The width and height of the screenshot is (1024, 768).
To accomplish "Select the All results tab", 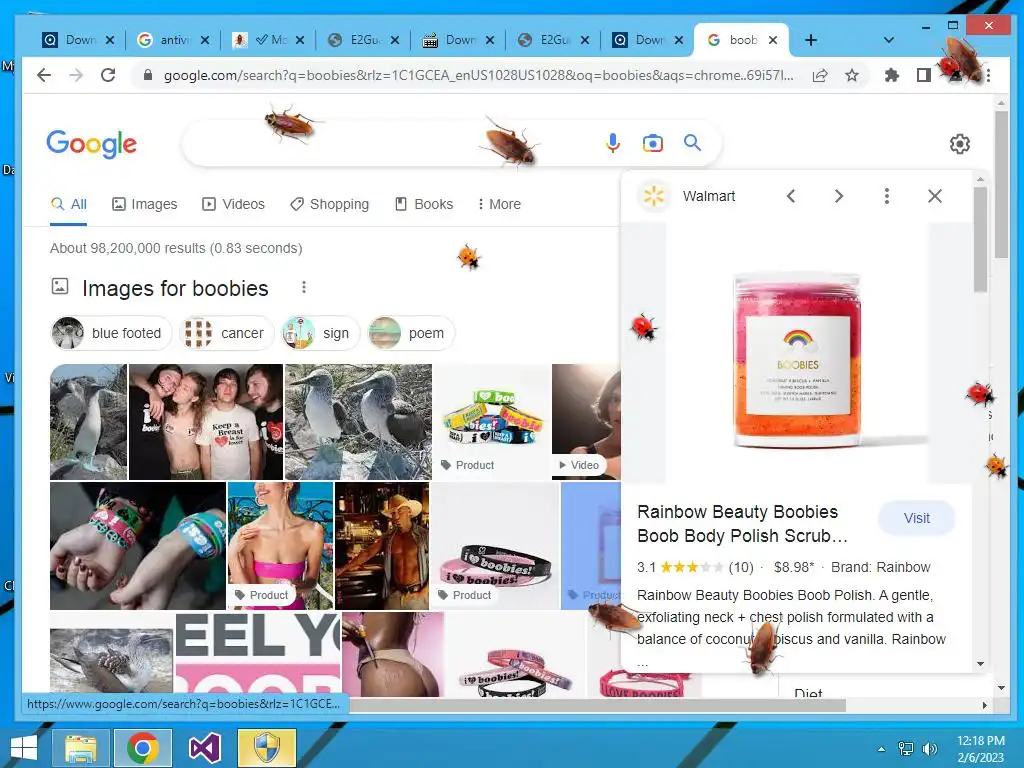I will click(69, 204).
